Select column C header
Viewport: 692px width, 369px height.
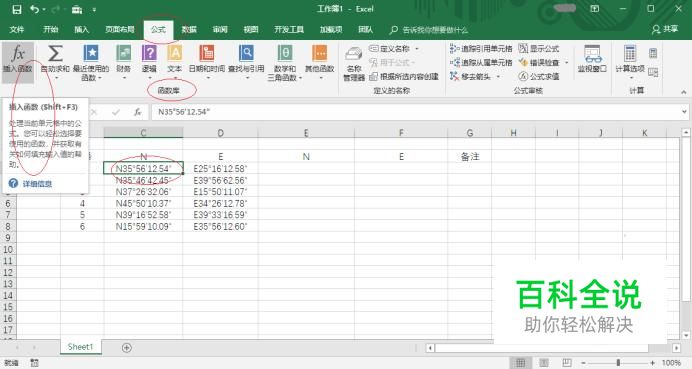click(x=143, y=132)
